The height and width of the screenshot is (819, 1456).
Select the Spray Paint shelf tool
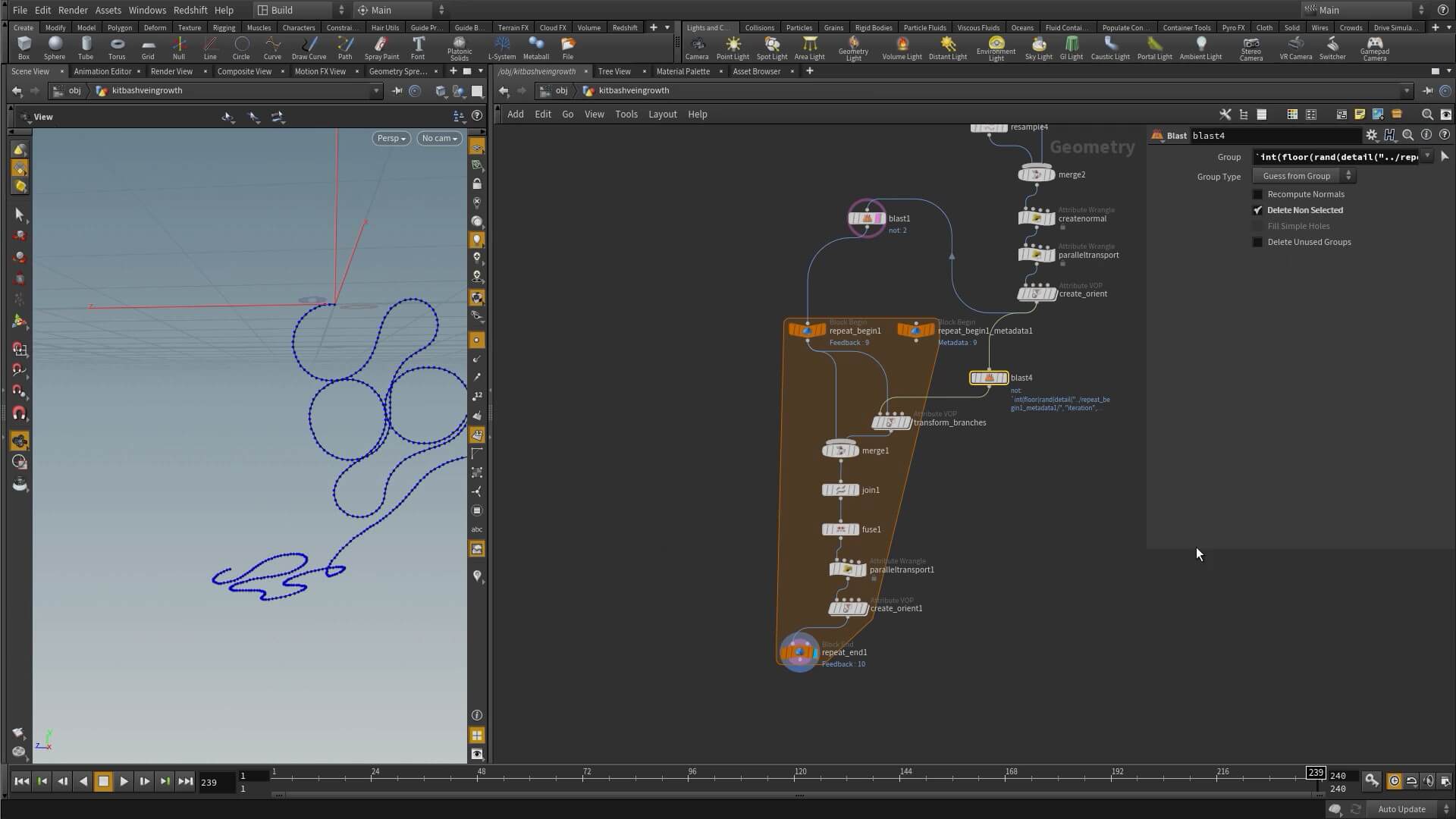(381, 47)
